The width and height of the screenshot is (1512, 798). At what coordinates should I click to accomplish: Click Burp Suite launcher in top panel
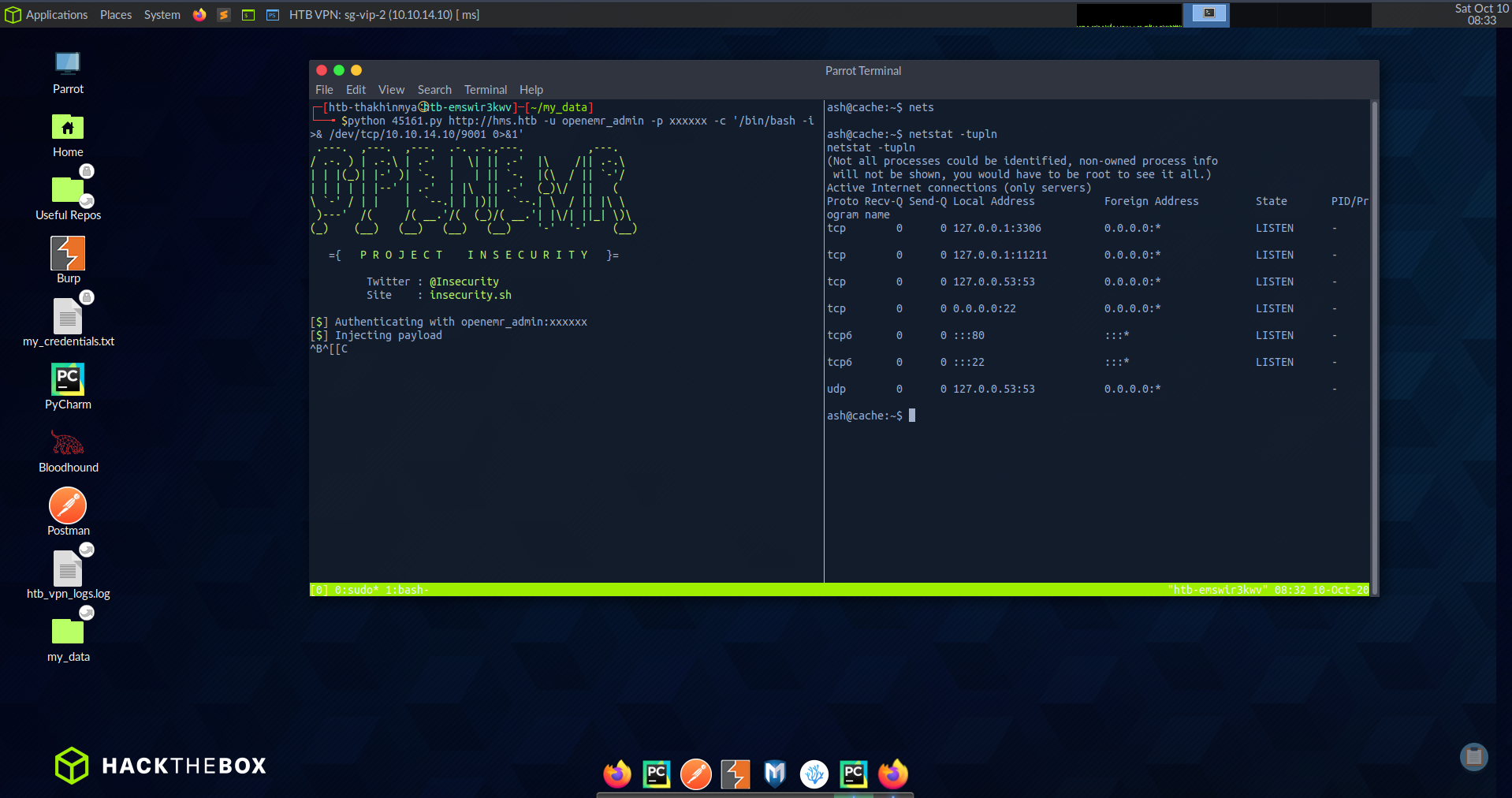tap(224, 14)
